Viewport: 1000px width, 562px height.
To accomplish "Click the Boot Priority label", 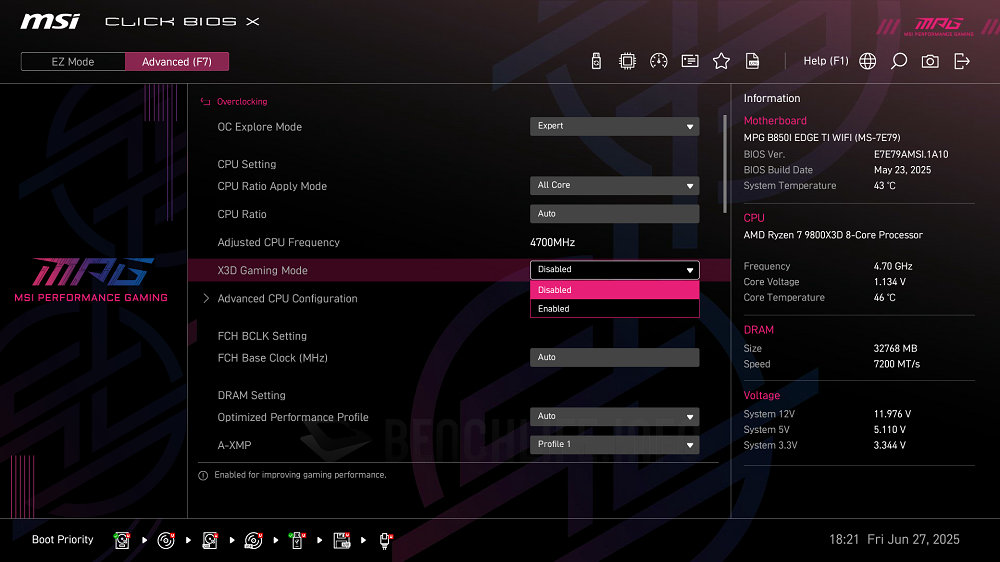I will (62, 540).
